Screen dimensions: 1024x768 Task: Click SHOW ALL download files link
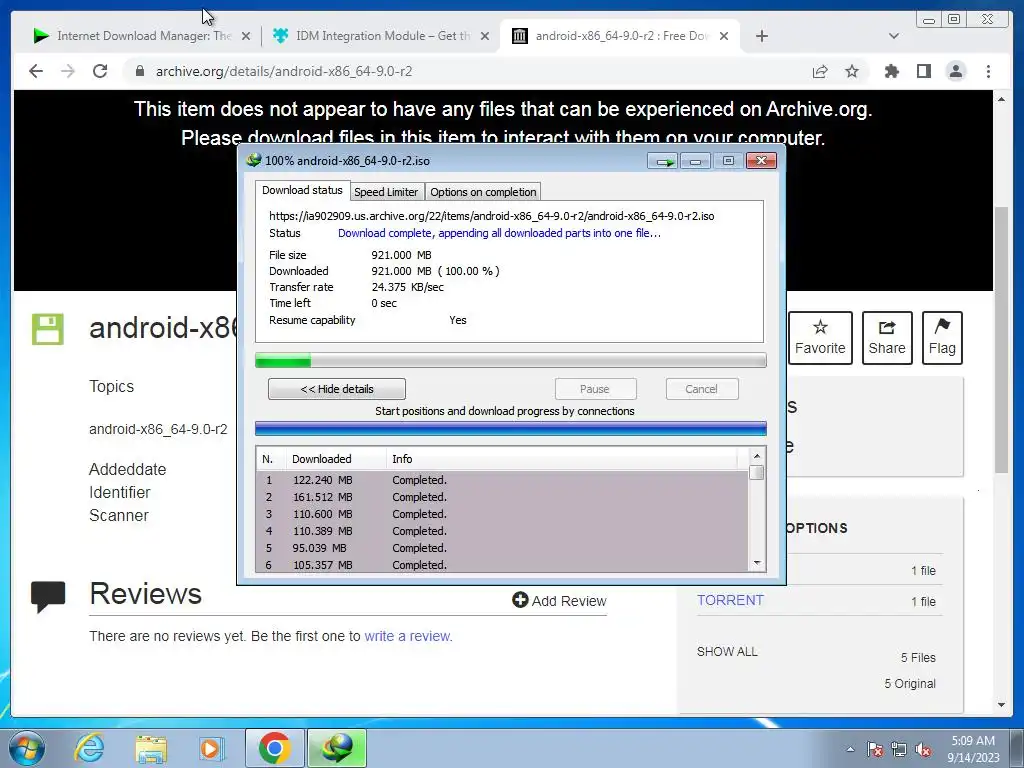[x=727, y=652]
